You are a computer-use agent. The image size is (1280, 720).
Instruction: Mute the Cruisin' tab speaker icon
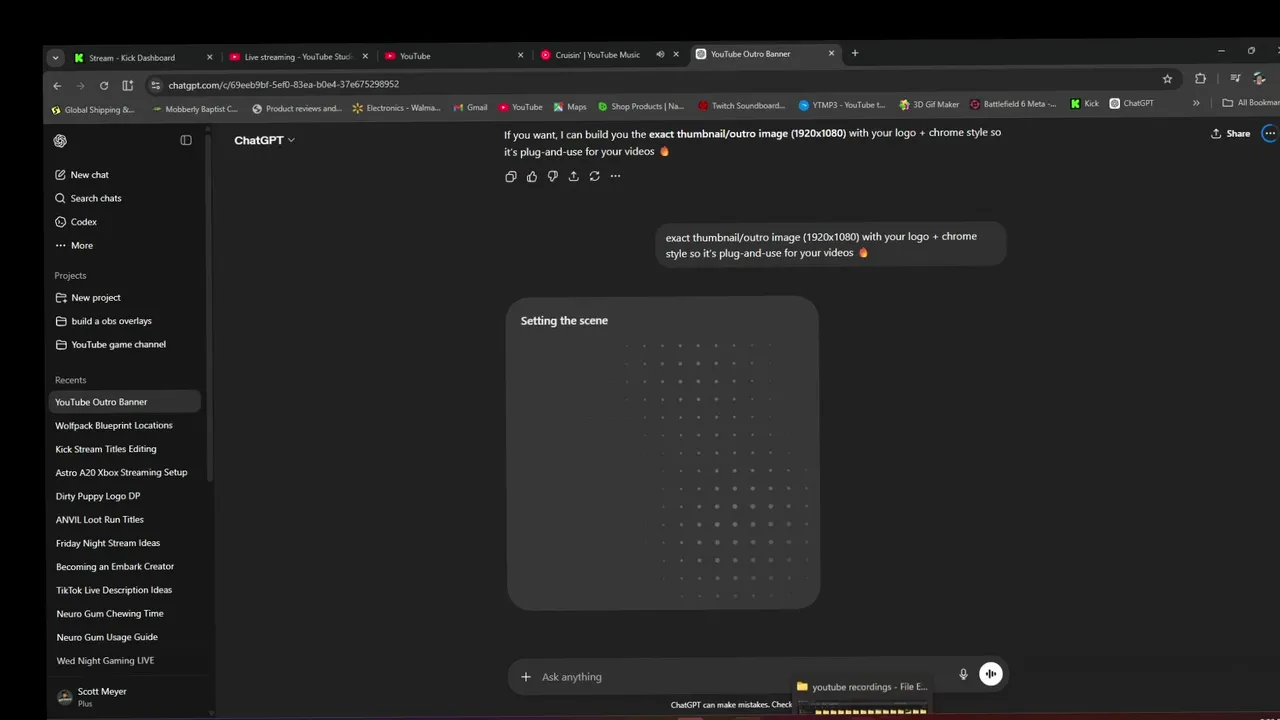pos(660,54)
